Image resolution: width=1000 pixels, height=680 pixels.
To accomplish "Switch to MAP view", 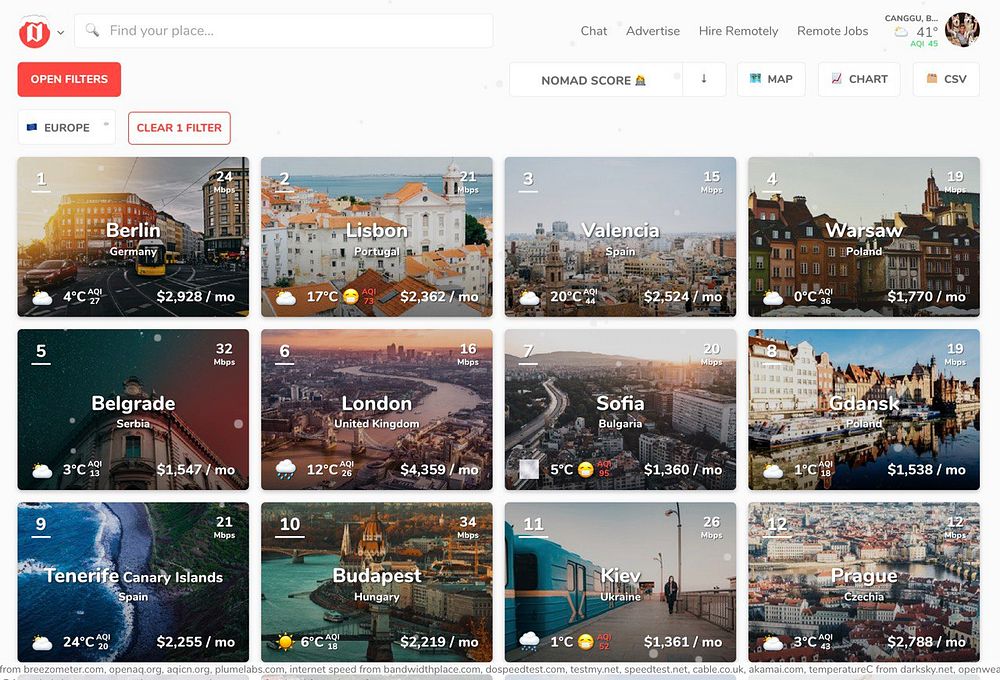I will pyautogui.click(x=771, y=79).
